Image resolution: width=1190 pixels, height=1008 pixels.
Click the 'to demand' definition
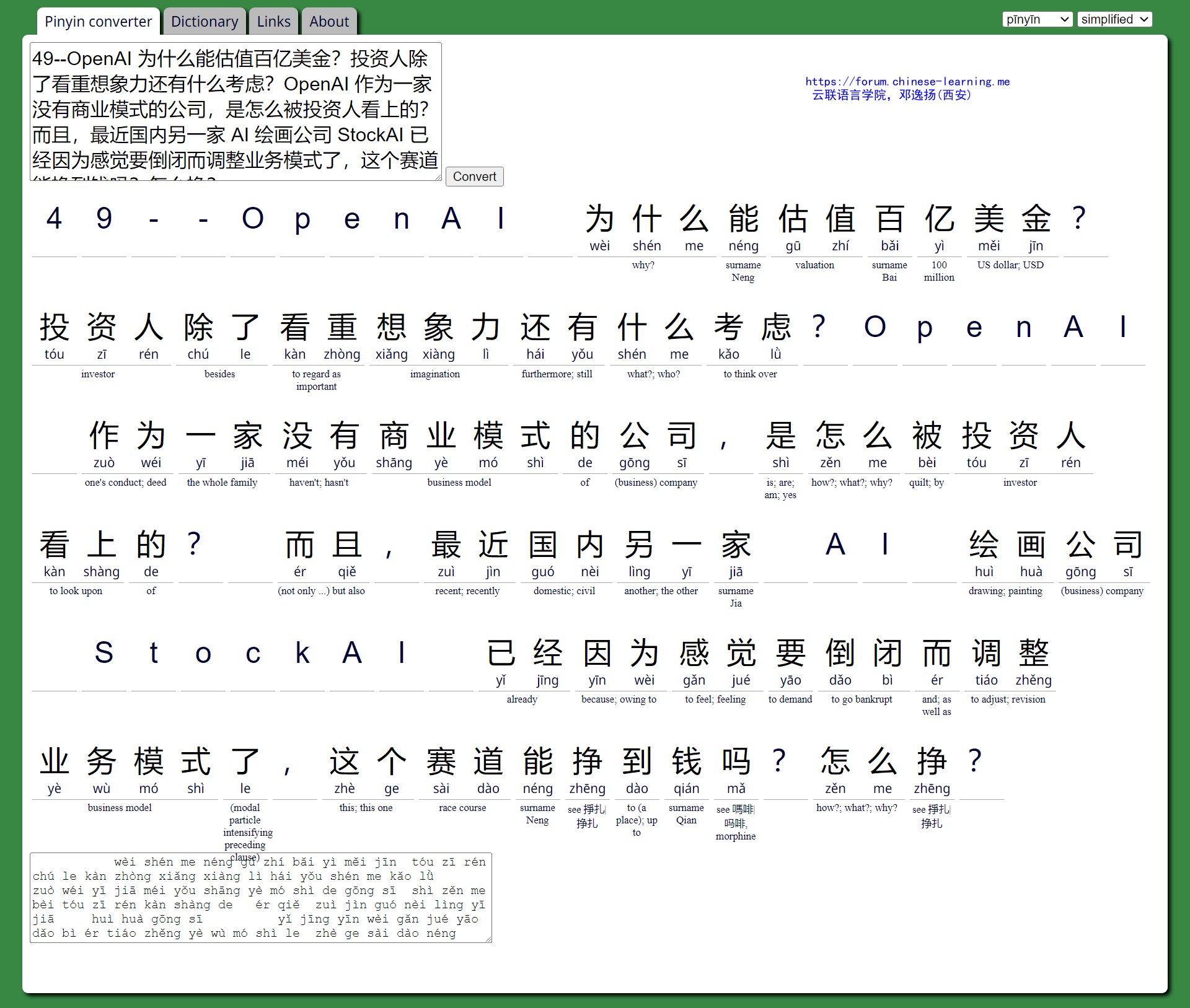click(x=790, y=699)
